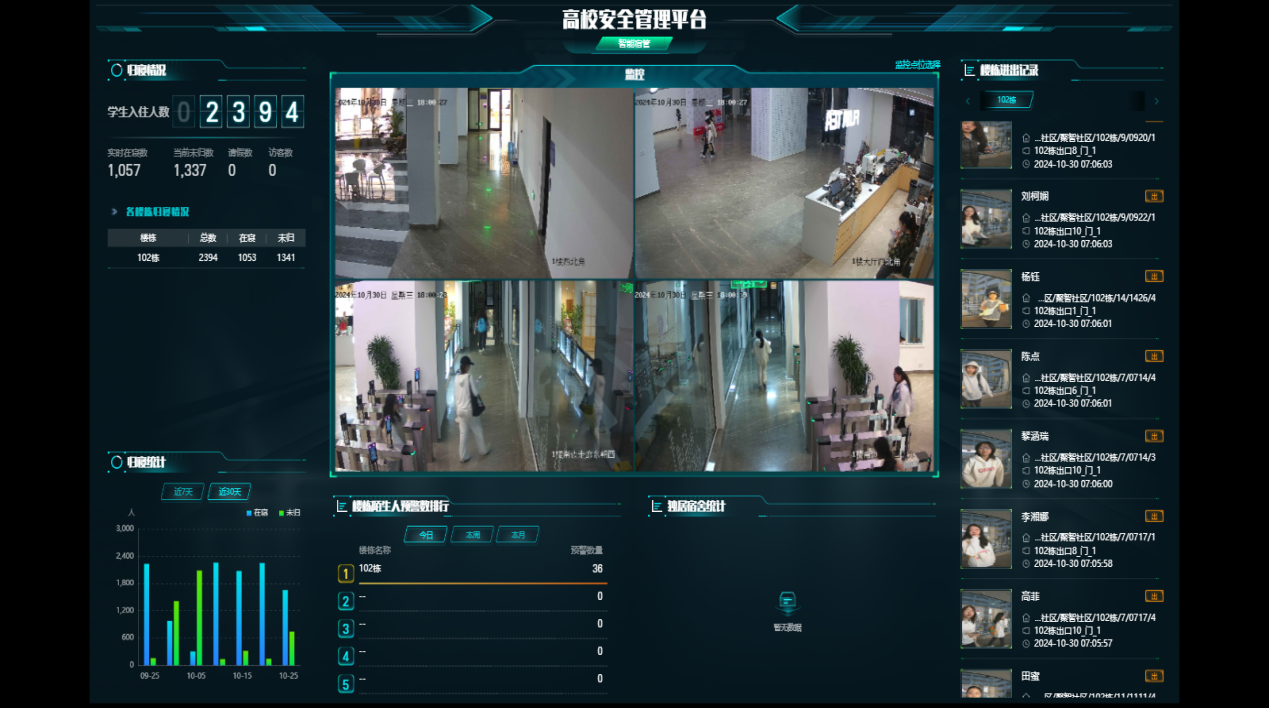Go to next building with right chevron
The image size is (1269, 708).
pyautogui.click(x=1157, y=101)
